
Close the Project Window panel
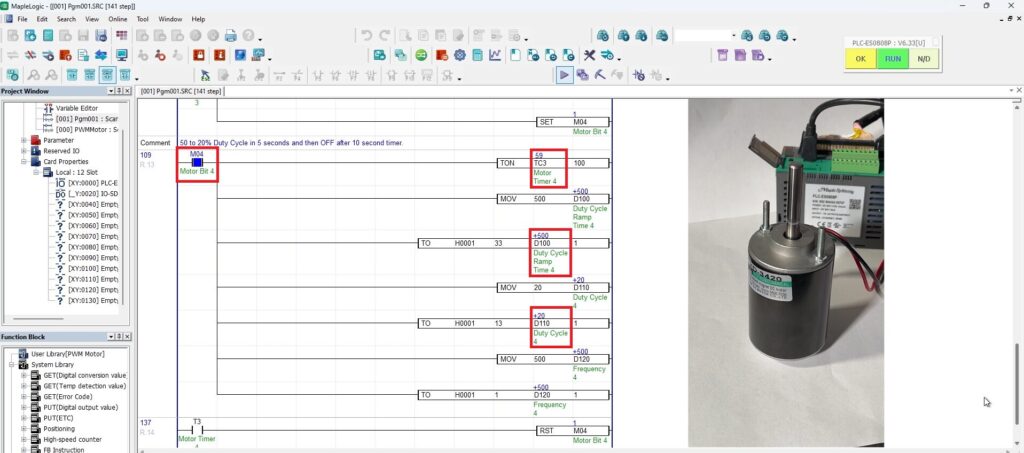[127, 91]
